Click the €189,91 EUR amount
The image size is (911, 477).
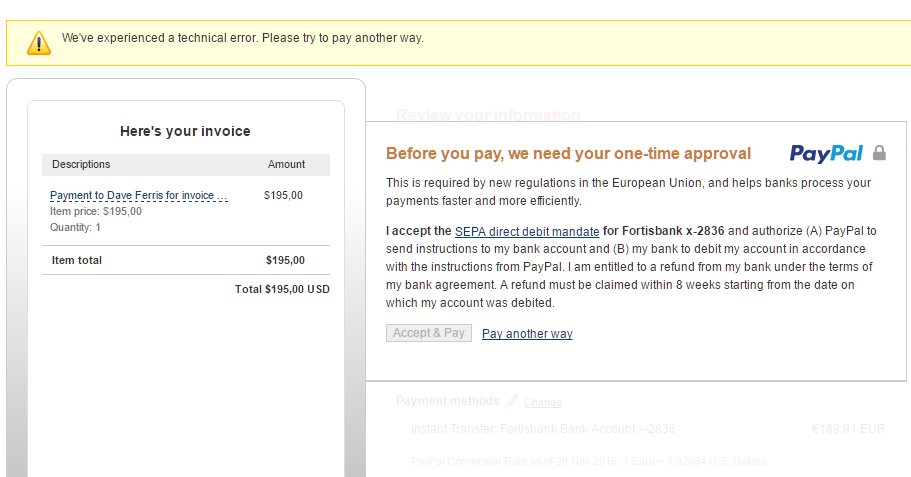click(848, 429)
